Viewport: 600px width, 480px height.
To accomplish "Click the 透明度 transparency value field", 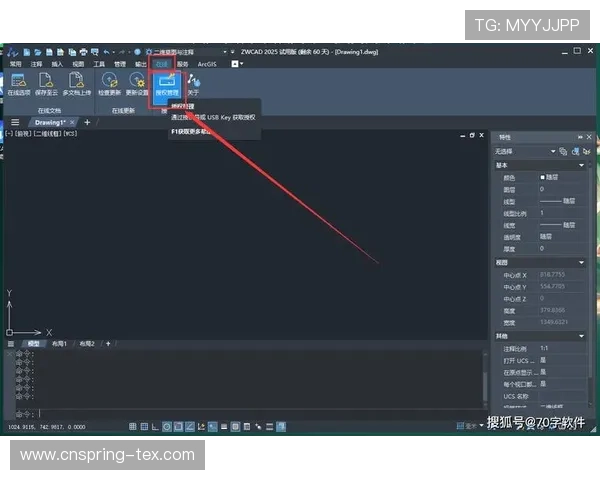I will tap(561, 237).
